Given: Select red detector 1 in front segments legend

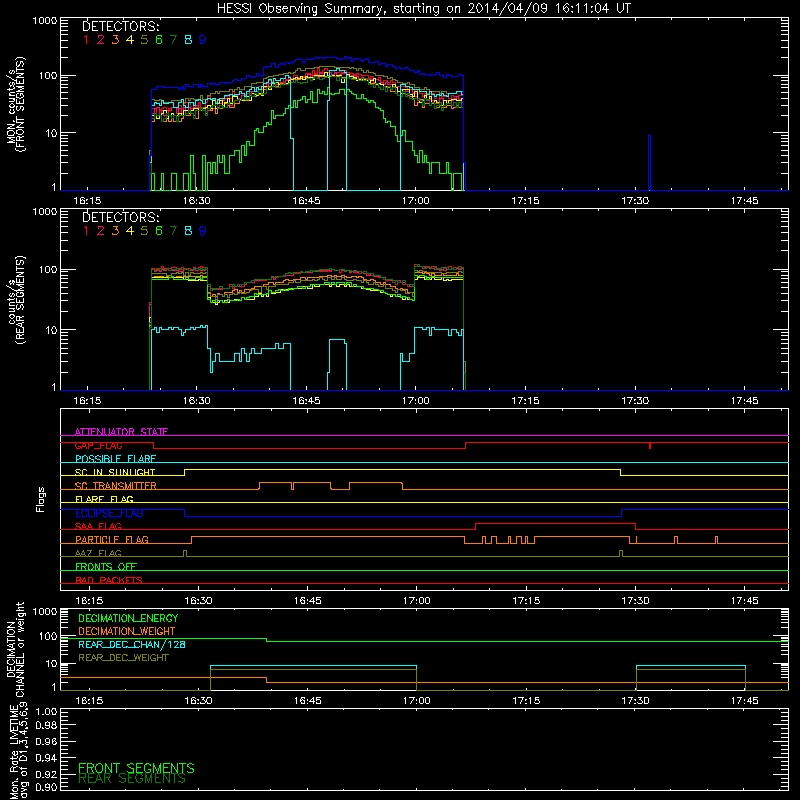Looking at the screenshot, I should tap(86, 40).
